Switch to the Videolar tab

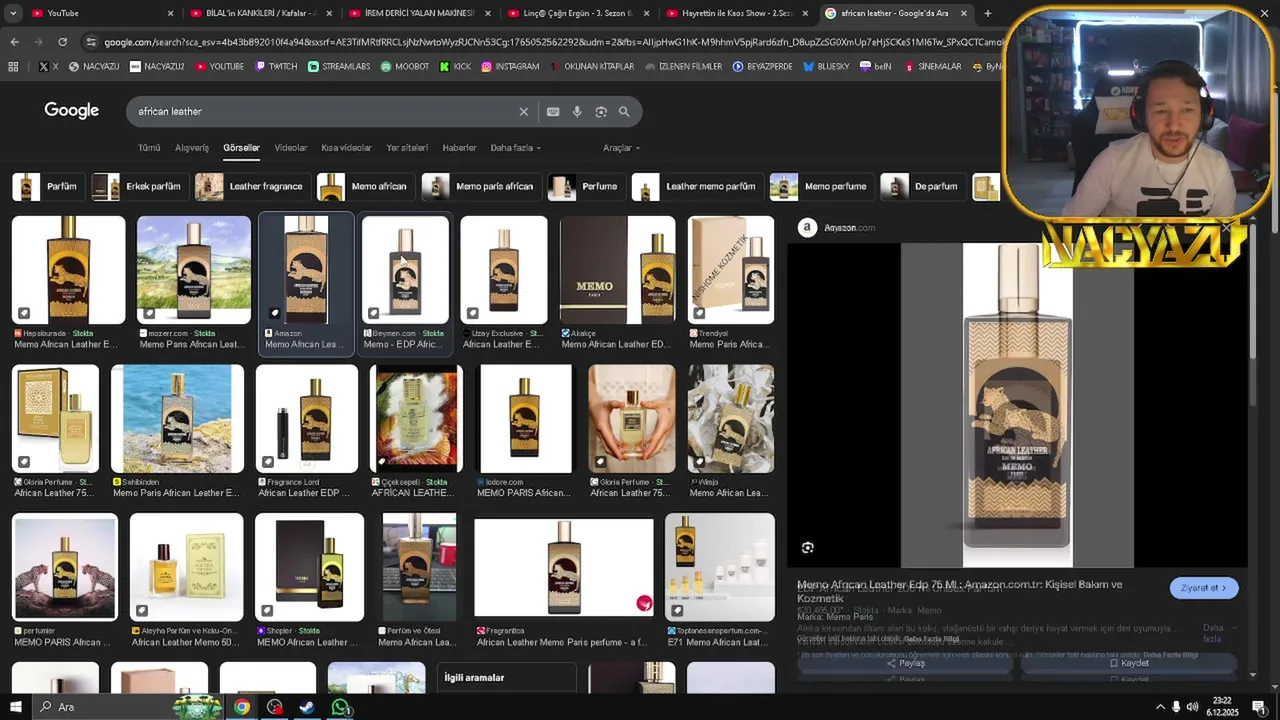tap(291, 148)
